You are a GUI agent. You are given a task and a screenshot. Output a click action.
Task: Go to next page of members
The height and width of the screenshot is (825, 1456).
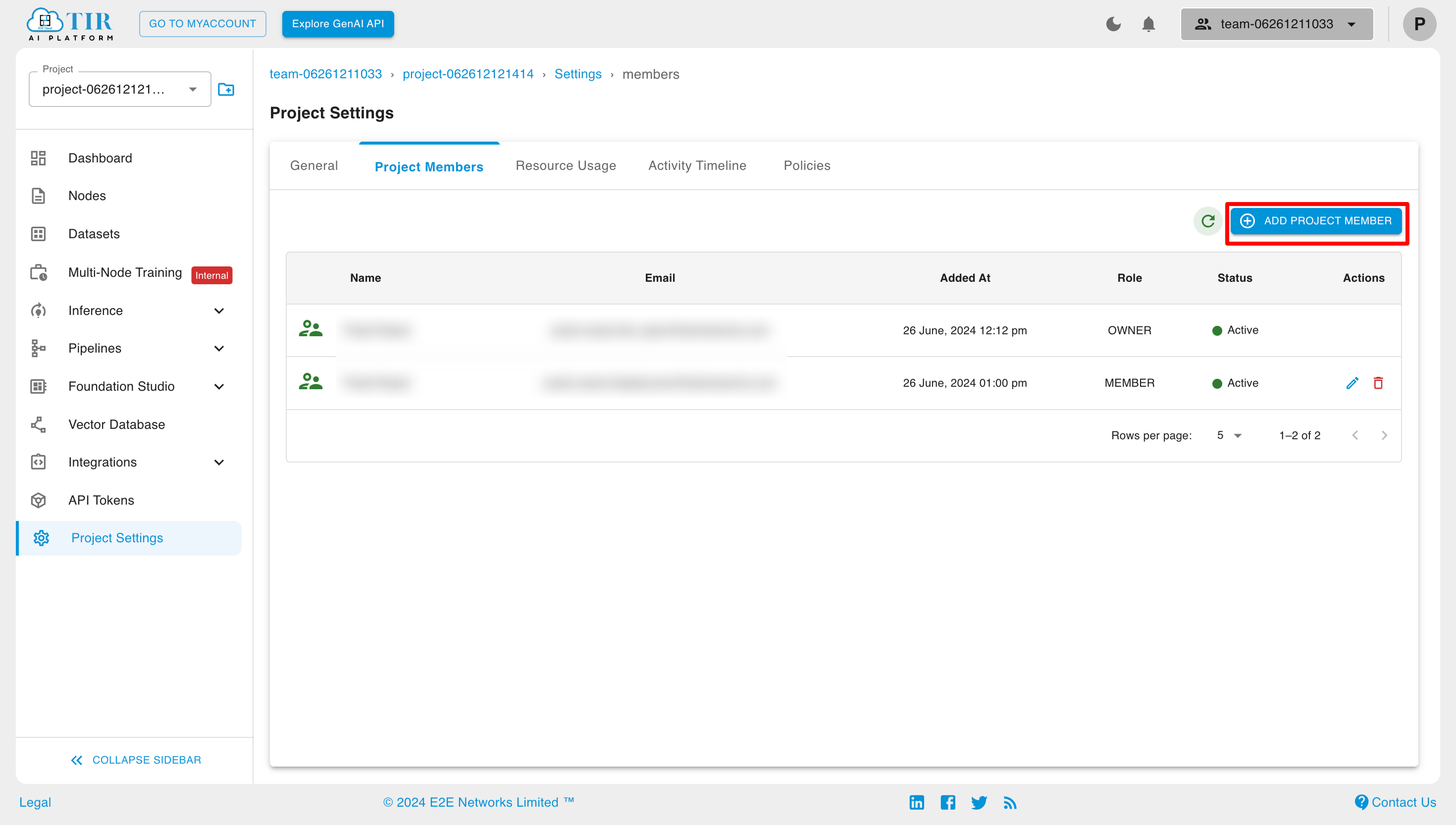pyautogui.click(x=1384, y=435)
